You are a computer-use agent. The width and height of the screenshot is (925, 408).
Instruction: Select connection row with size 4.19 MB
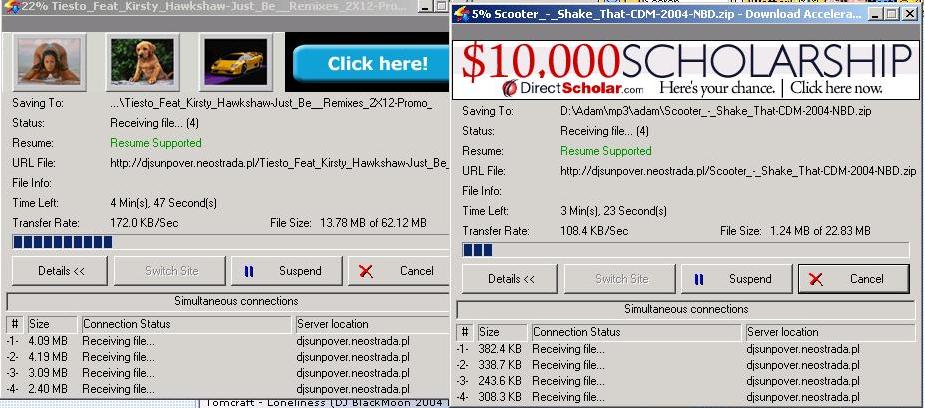pyautogui.click(x=227, y=357)
